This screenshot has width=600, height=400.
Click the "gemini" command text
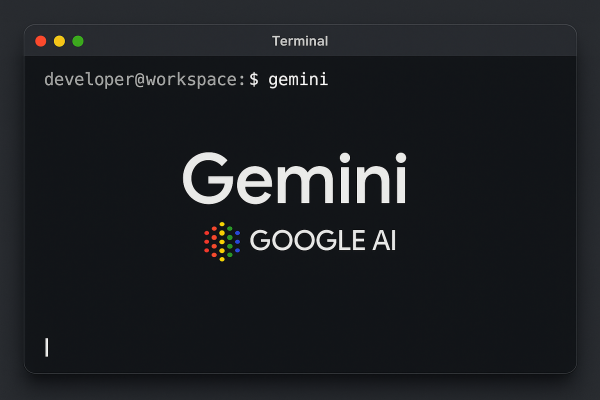click(298, 79)
